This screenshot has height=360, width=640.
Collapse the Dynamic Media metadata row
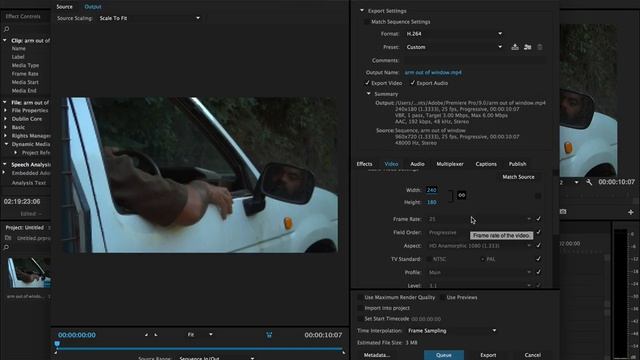click(6, 144)
